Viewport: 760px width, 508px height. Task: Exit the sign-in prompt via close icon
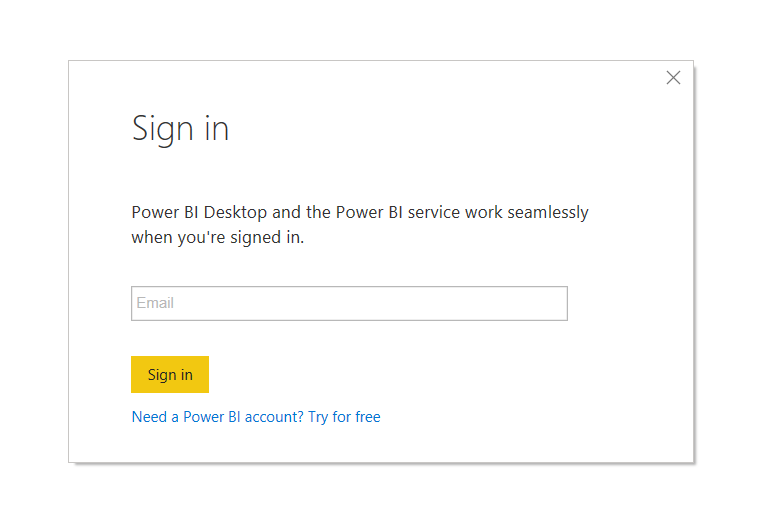[x=673, y=78]
